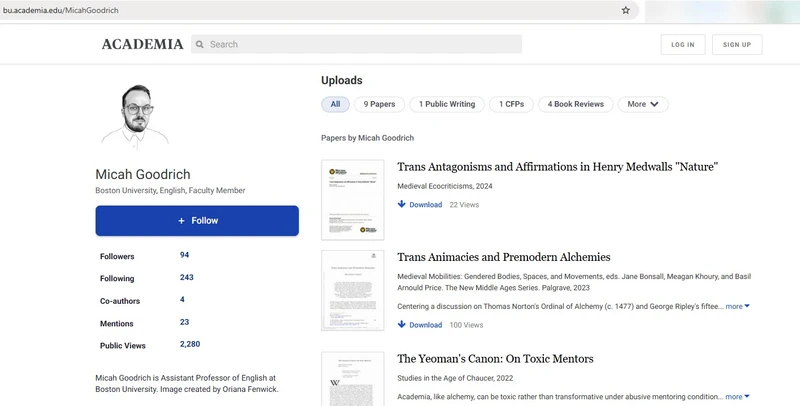Open the Trans Animacies paper thumbnail

point(352,290)
